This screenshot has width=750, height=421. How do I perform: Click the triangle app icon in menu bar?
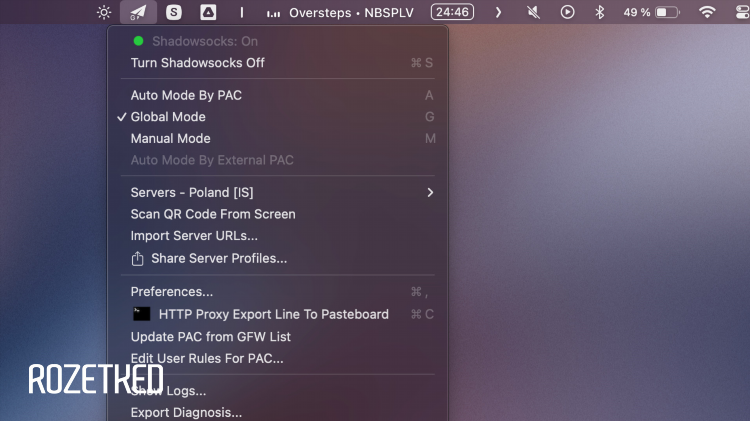(208, 12)
